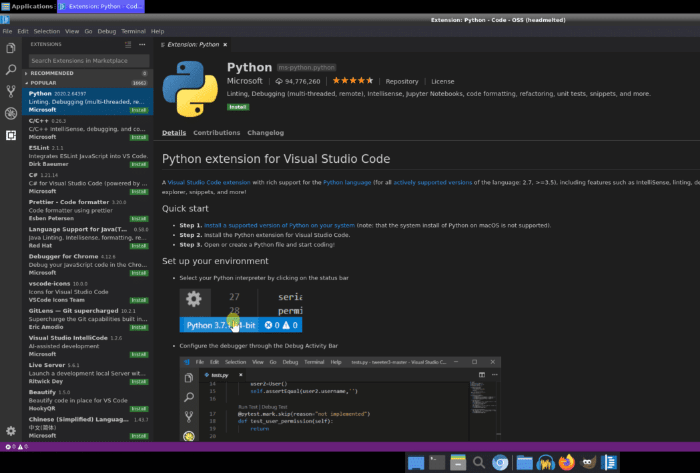Open the Terminal menu
Image resolution: width=700 pixels, height=473 pixels.
133,31
